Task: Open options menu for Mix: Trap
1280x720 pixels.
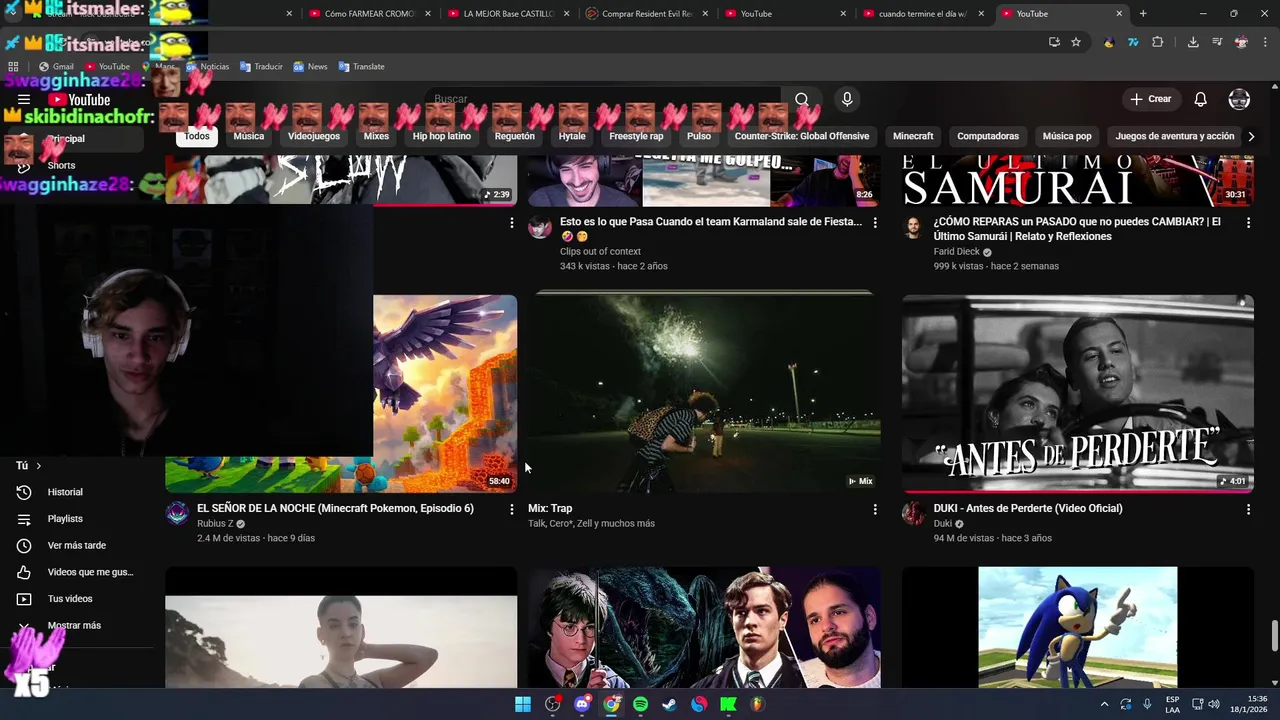Action: click(x=875, y=509)
